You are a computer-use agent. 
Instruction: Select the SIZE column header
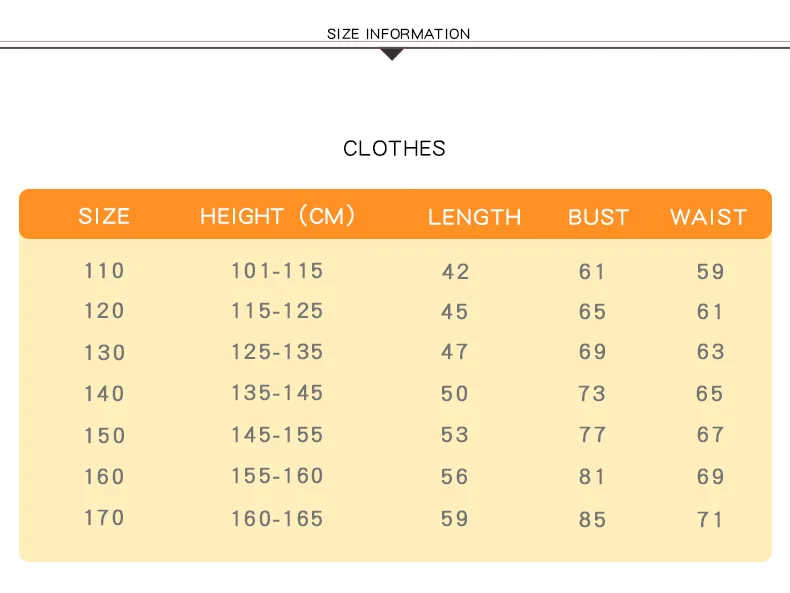[x=104, y=216]
